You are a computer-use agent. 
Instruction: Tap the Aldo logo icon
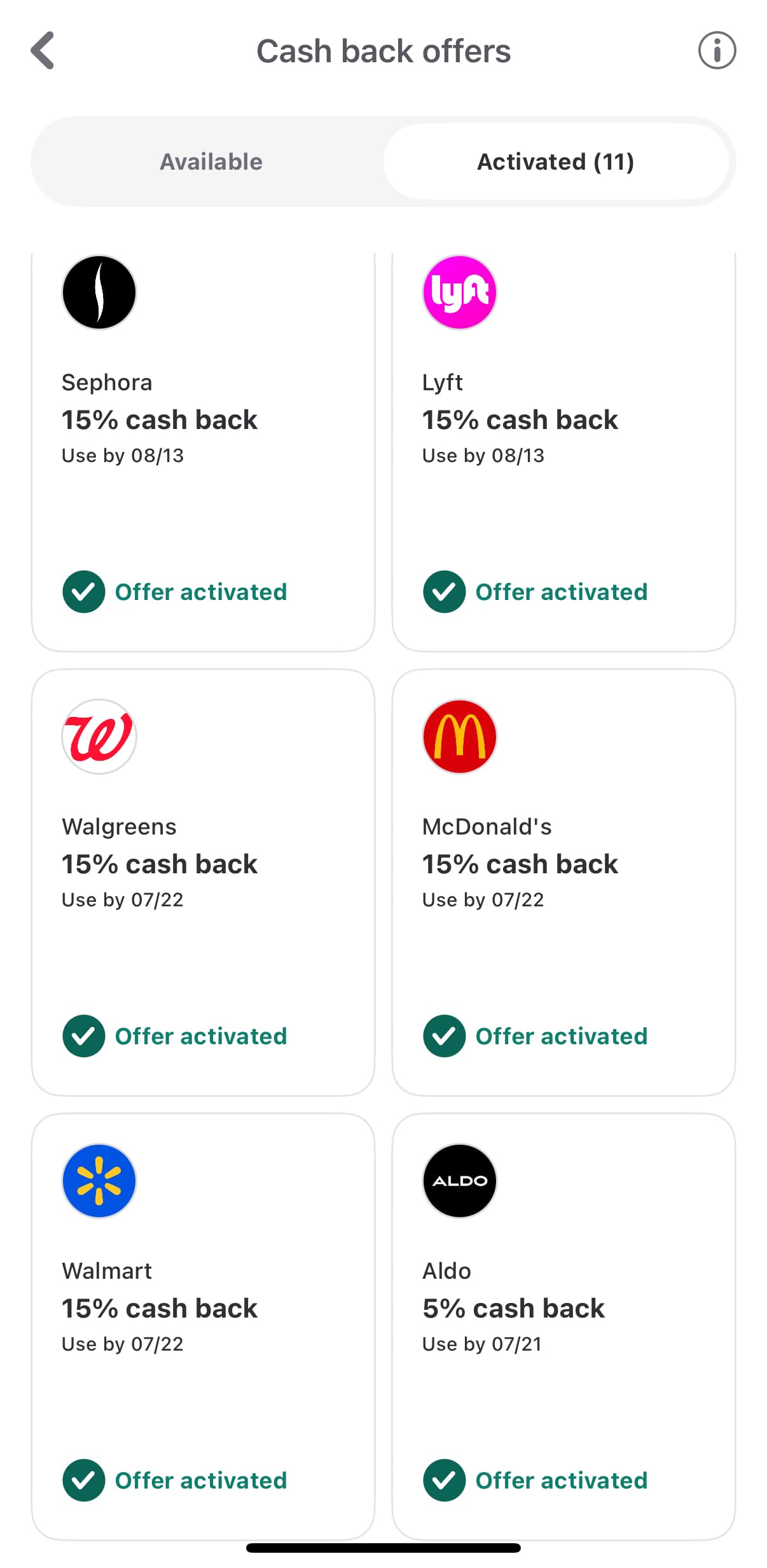click(459, 1181)
